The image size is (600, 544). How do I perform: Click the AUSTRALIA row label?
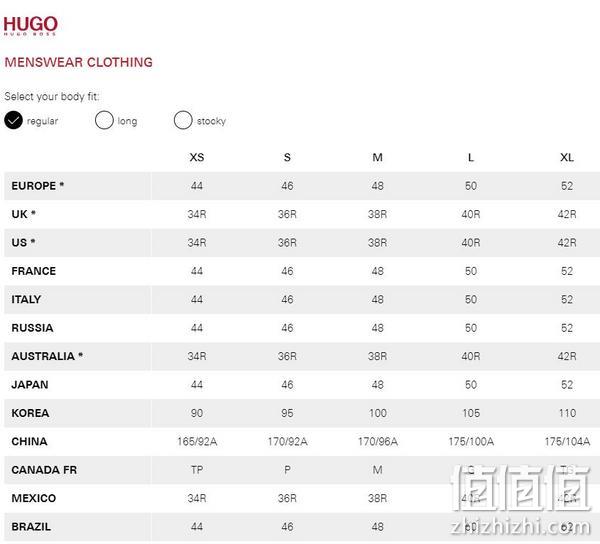click(47, 356)
